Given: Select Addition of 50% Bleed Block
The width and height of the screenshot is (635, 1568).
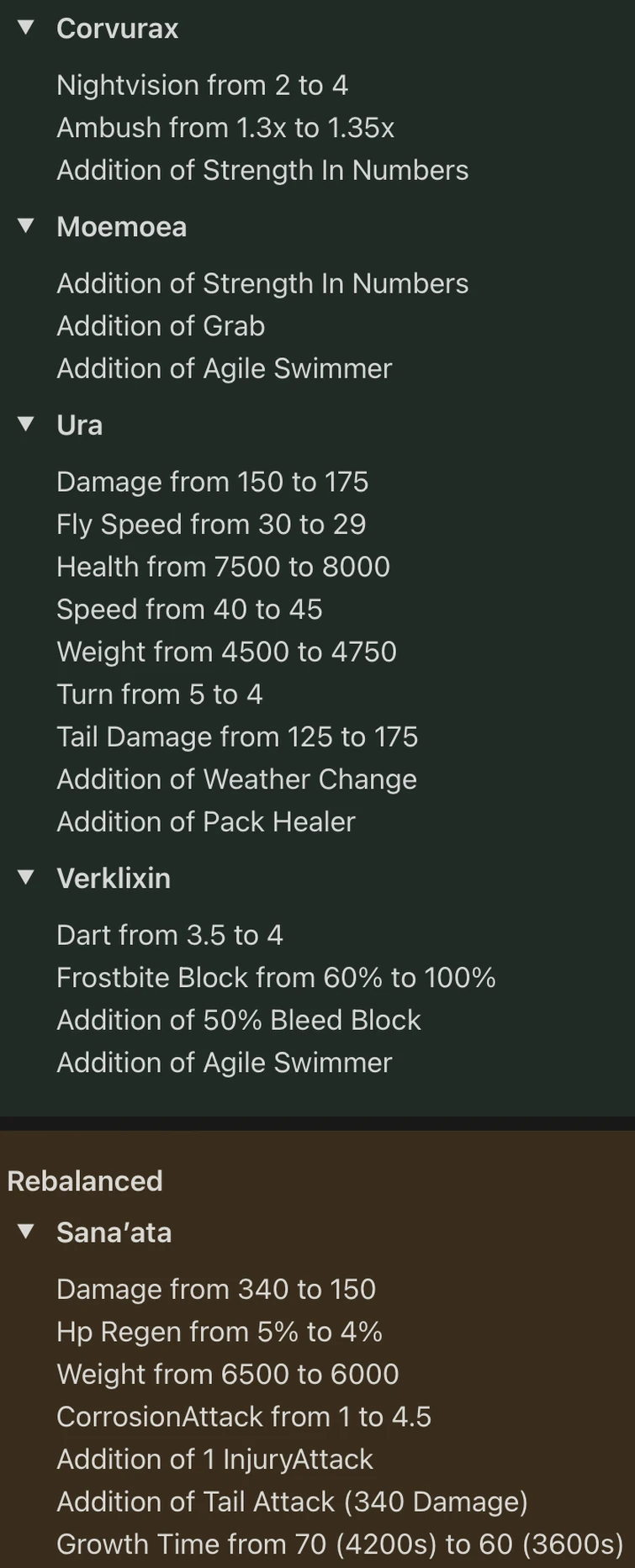Looking at the screenshot, I should point(238,1020).
